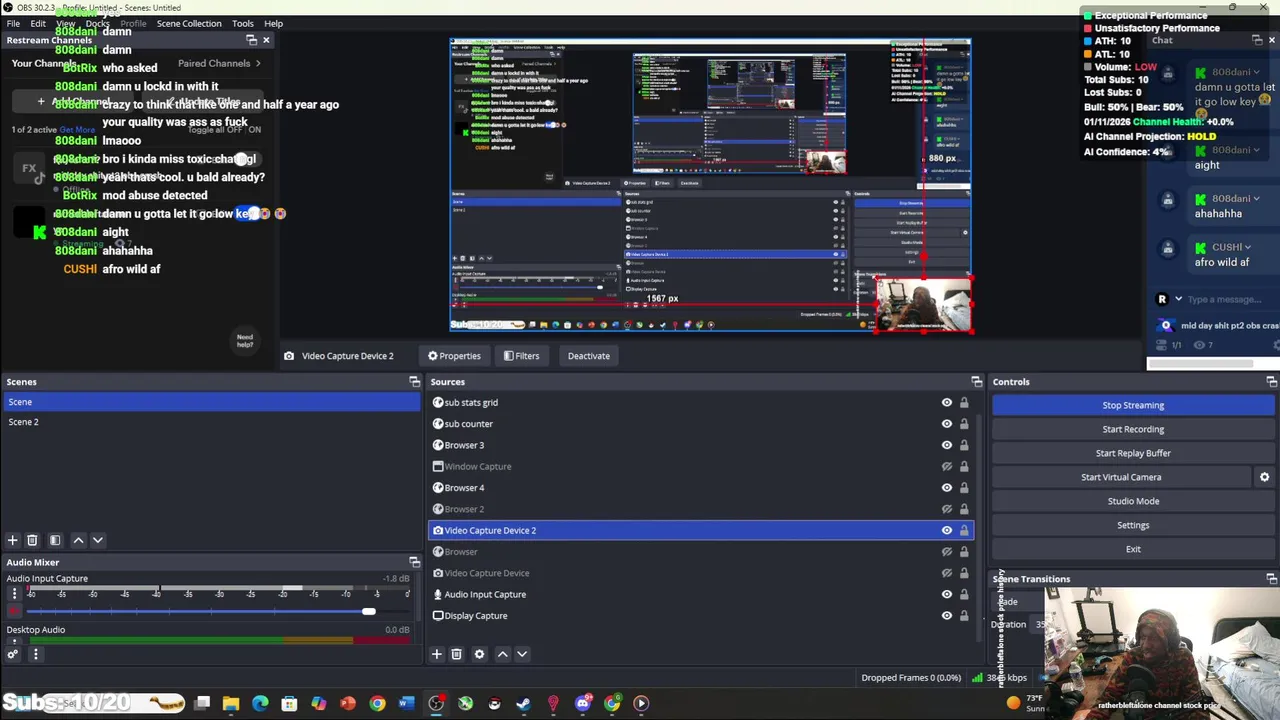Hide the Browser 3 source
Image resolution: width=1280 pixels, height=720 pixels.
click(x=946, y=445)
